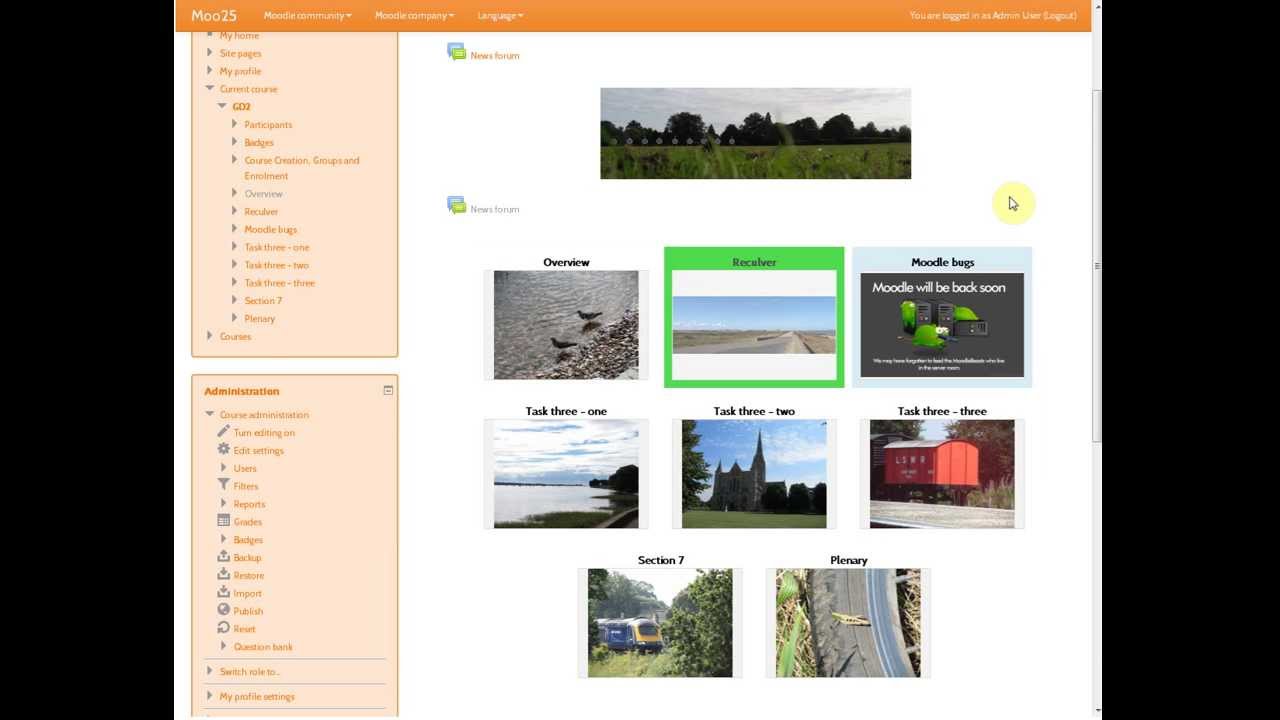Open the top News forum link
1280x720 pixels.
pos(494,55)
